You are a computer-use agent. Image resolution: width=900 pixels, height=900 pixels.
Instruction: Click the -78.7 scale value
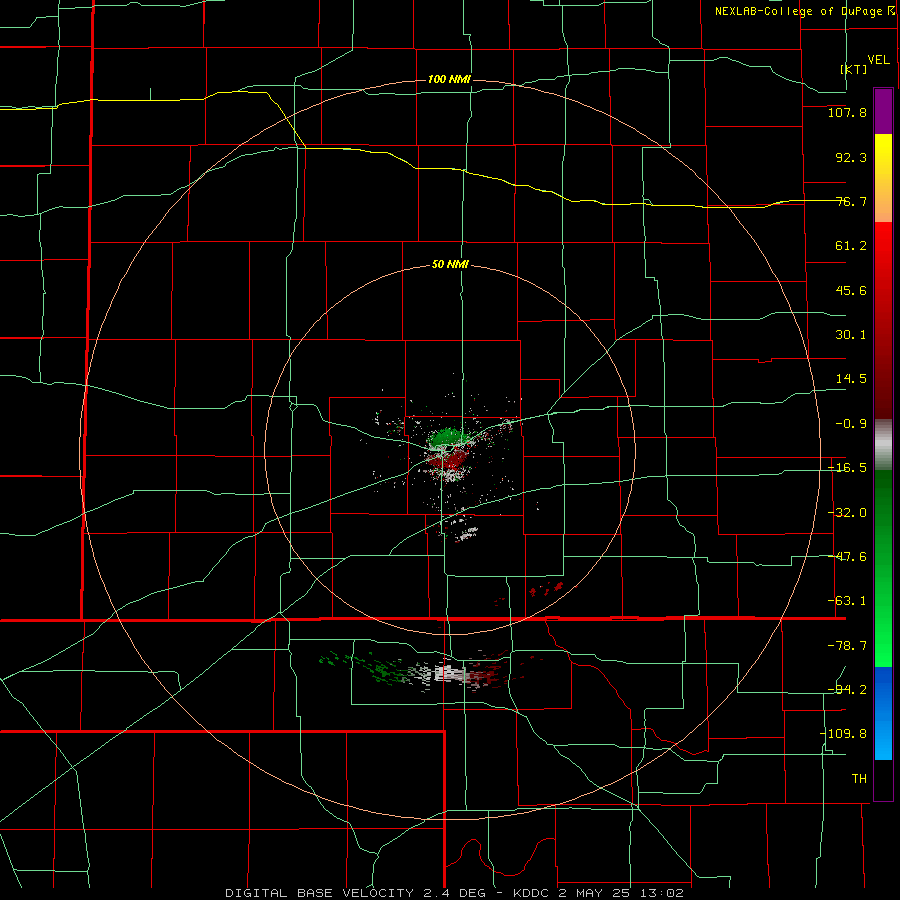click(x=847, y=646)
